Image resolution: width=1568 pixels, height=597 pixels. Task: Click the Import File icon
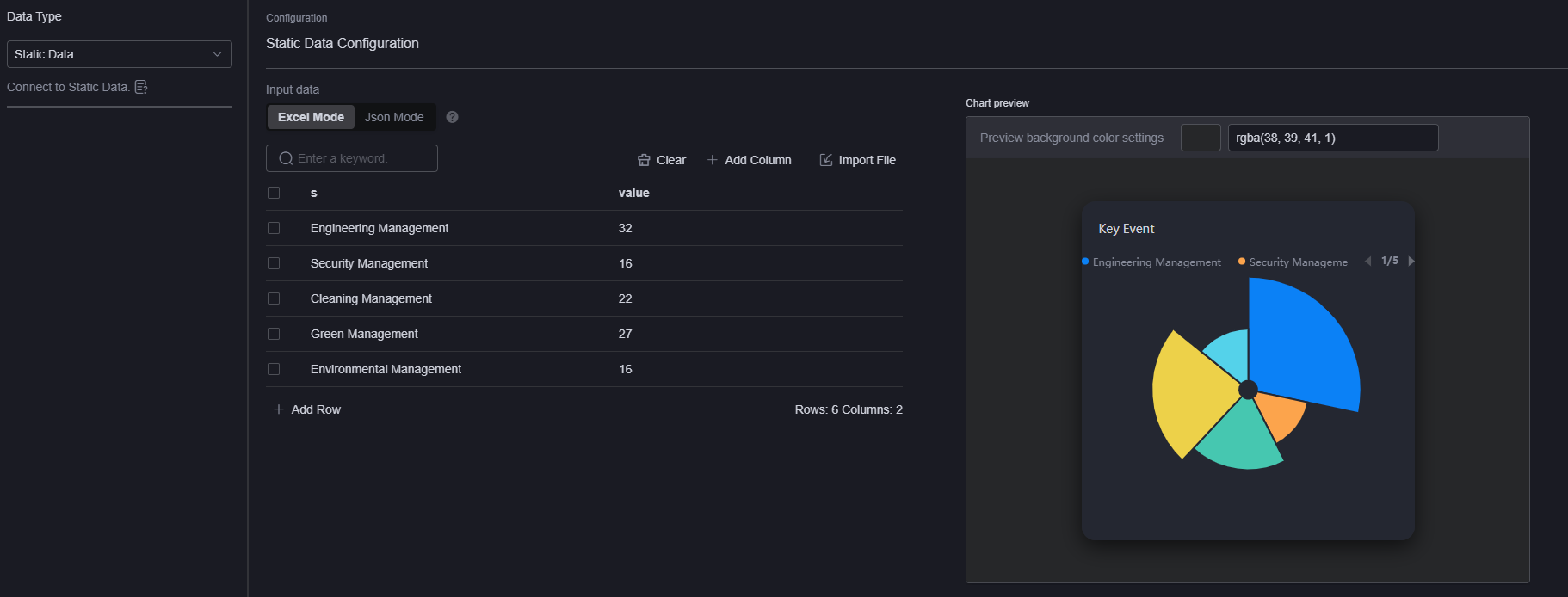826,160
